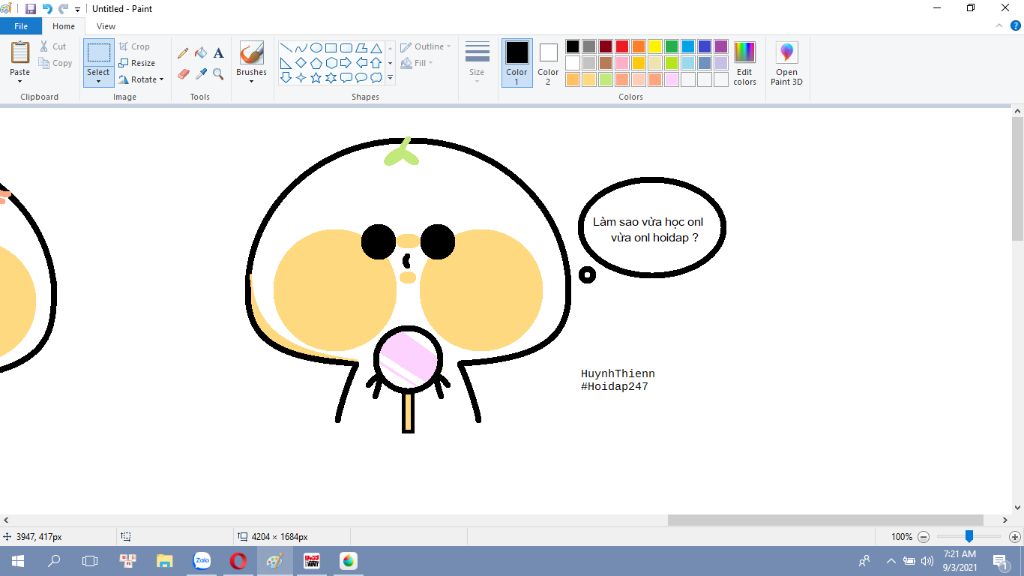Open Zalo from the taskbar
Image resolution: width=1024 pixels, height=576 pixels.
(202, 561)
